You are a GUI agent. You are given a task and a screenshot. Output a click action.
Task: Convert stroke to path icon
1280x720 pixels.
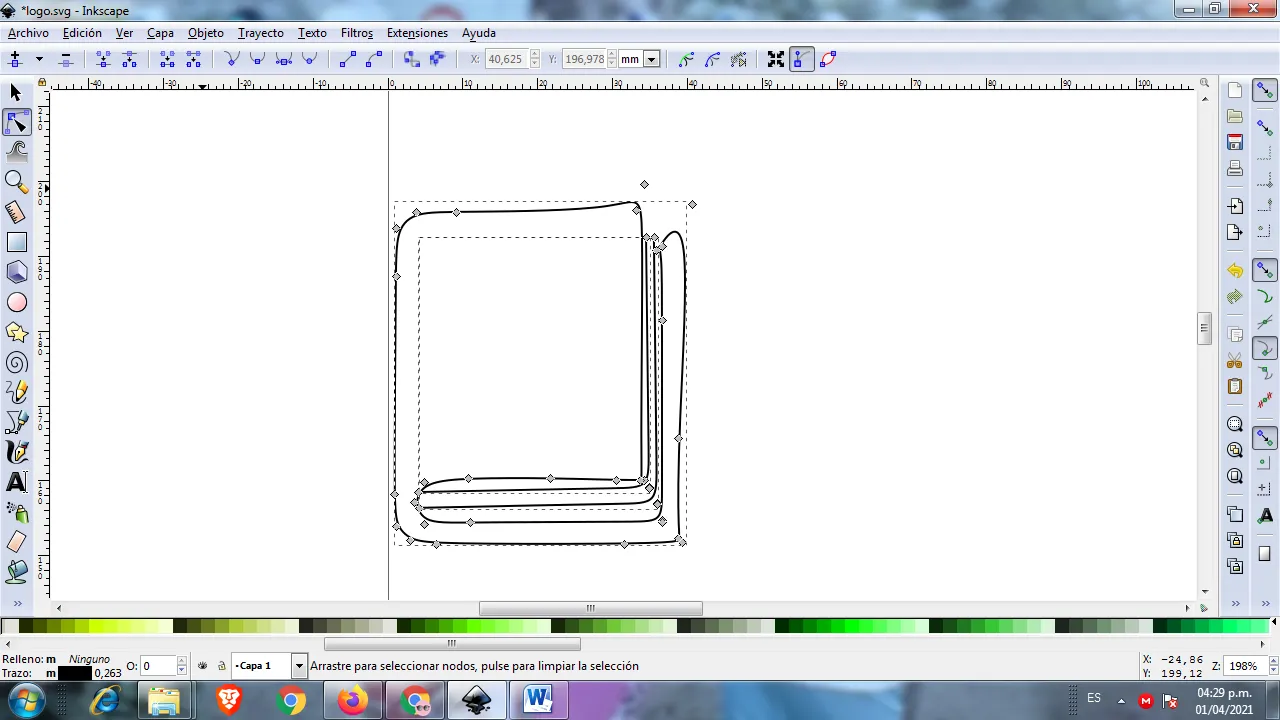(x=437, y=59)
